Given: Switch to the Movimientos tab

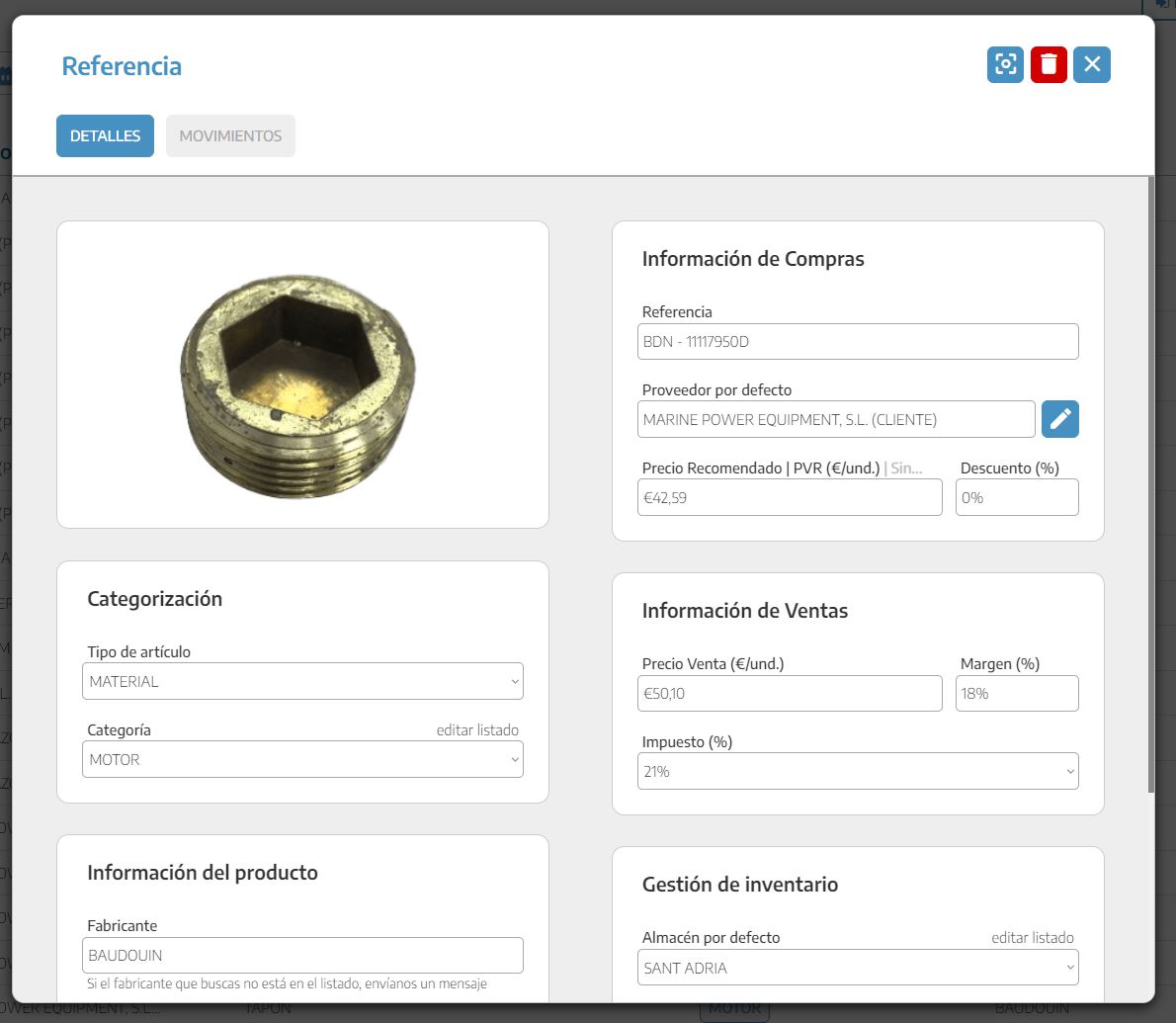Looking at the screenshot, I should 230,136.
